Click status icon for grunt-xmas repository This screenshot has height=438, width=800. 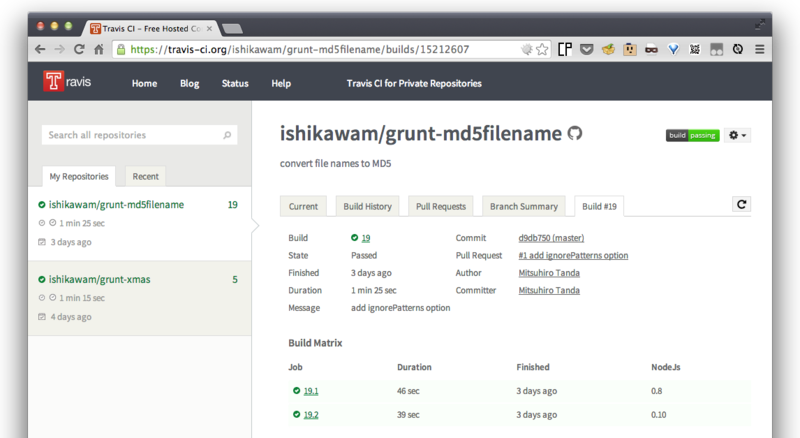42,280
